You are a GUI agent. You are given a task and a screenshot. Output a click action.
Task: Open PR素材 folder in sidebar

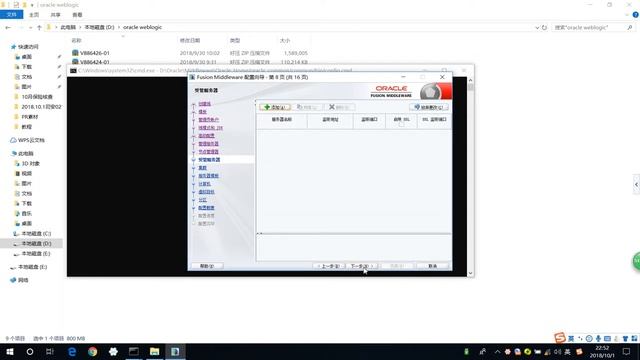coord(30,117)
